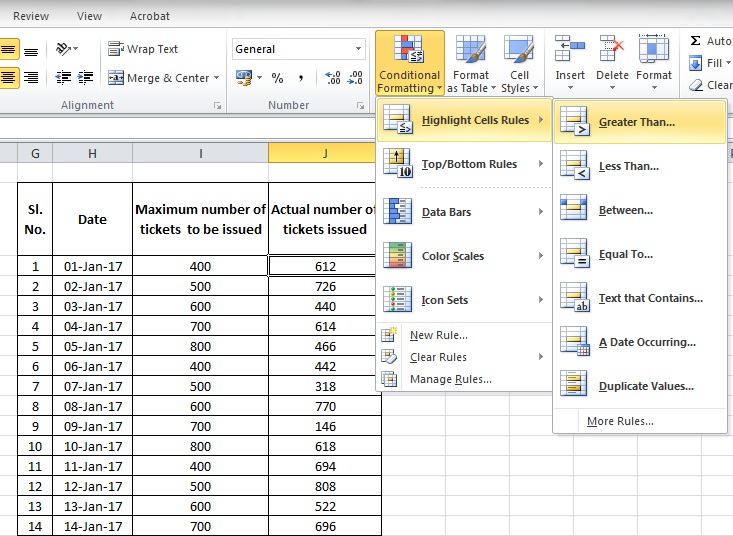Select column H header
This screenshot has width=733, height=536.
click(93, 153)
